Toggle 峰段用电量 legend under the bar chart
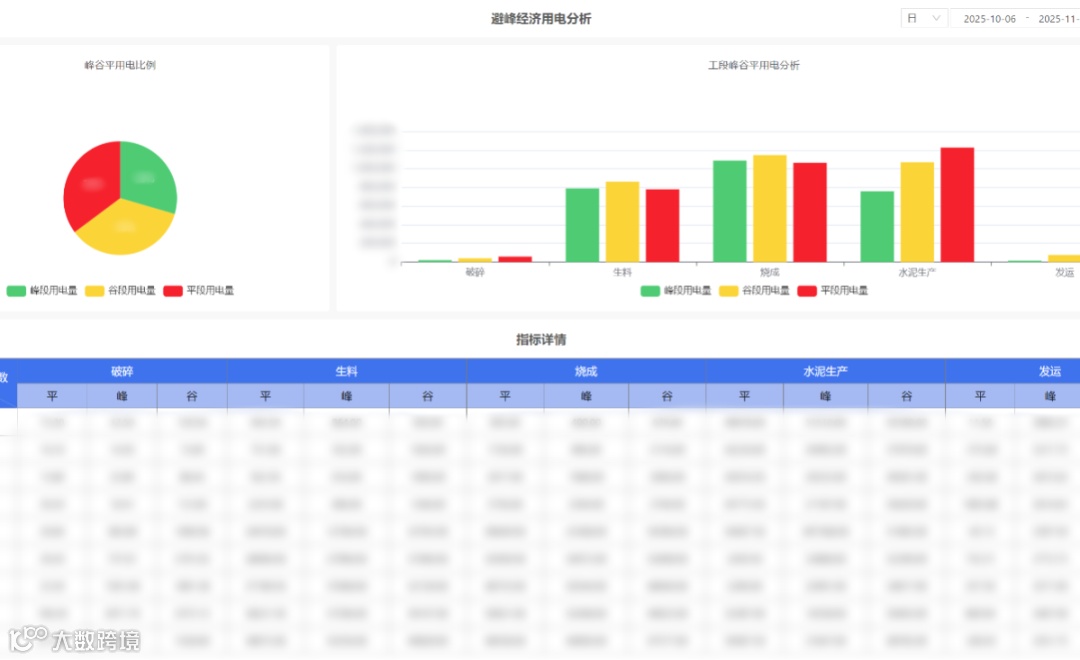Image resolution: width=1080 pixels, height=660 pixels. point(676,291)
